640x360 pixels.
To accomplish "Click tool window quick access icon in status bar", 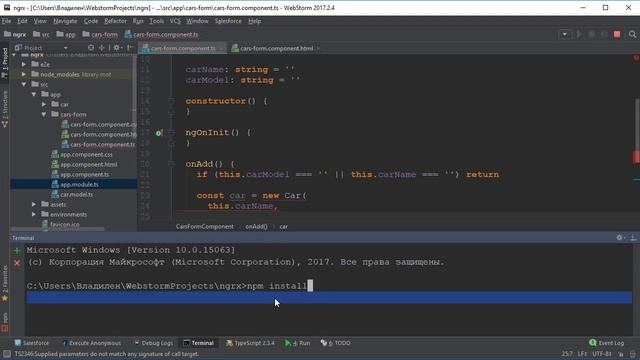I will click(7, 354).
